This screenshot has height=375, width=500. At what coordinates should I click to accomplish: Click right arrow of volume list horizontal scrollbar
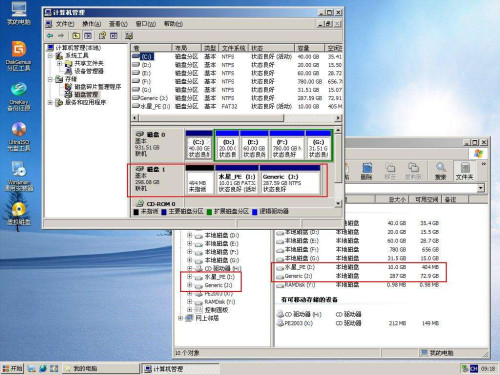pos(338,118)
